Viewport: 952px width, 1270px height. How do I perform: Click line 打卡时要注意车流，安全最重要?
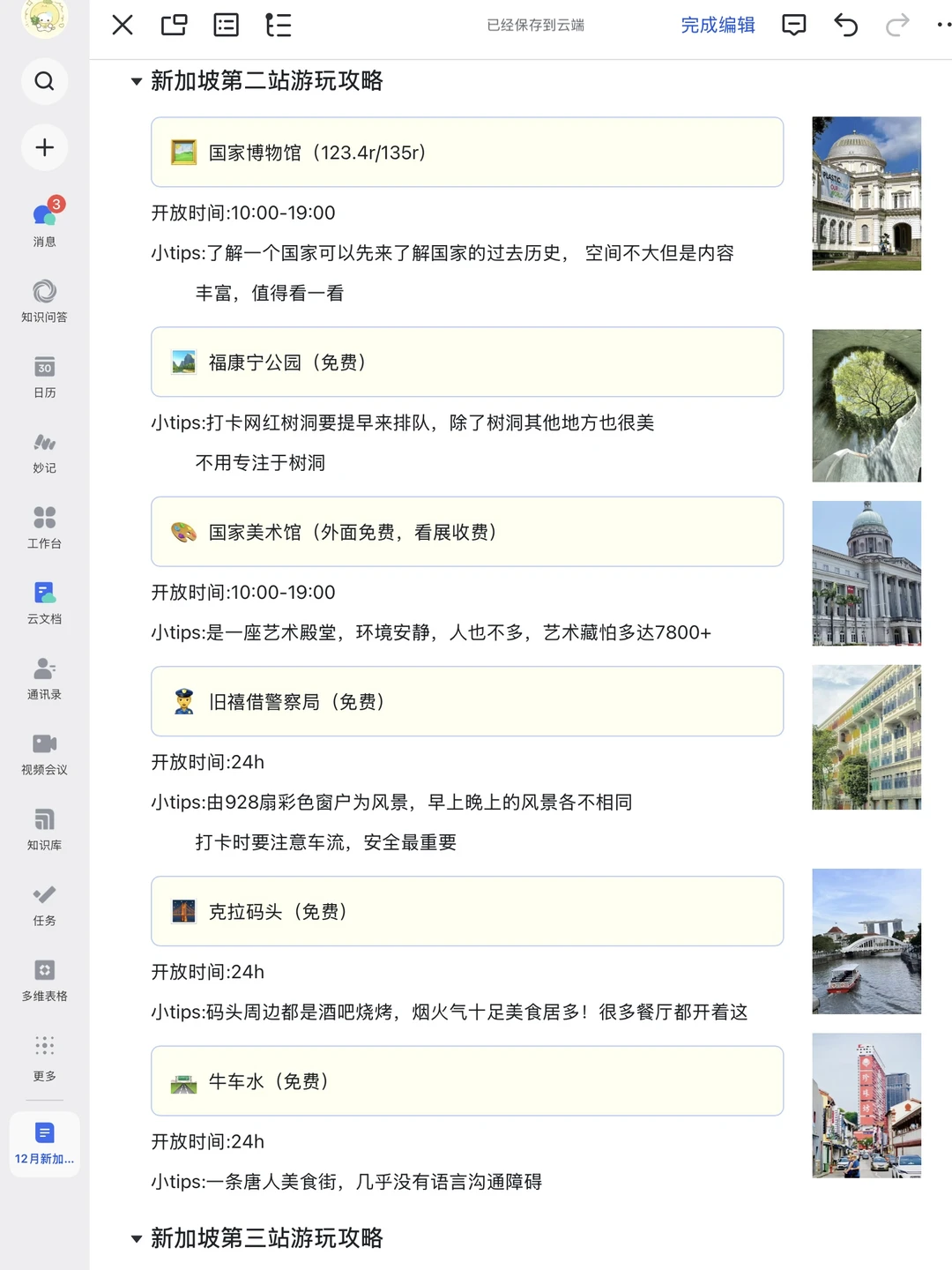click(x=326, y=842)
